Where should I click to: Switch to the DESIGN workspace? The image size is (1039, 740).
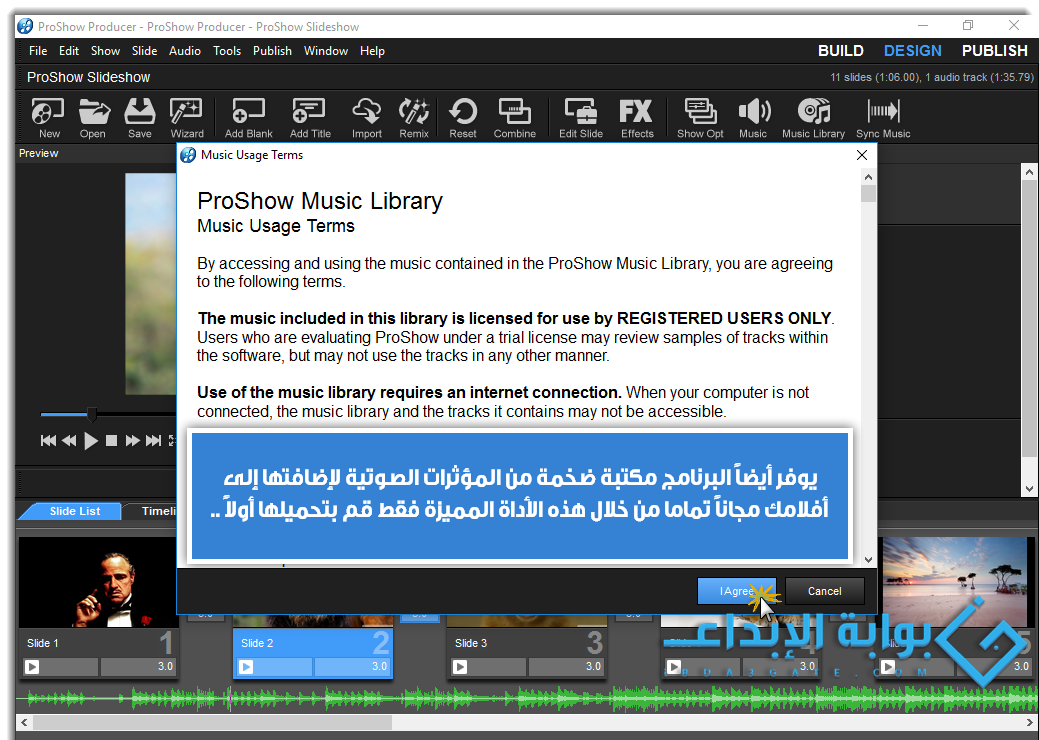(x=912, y=51)
